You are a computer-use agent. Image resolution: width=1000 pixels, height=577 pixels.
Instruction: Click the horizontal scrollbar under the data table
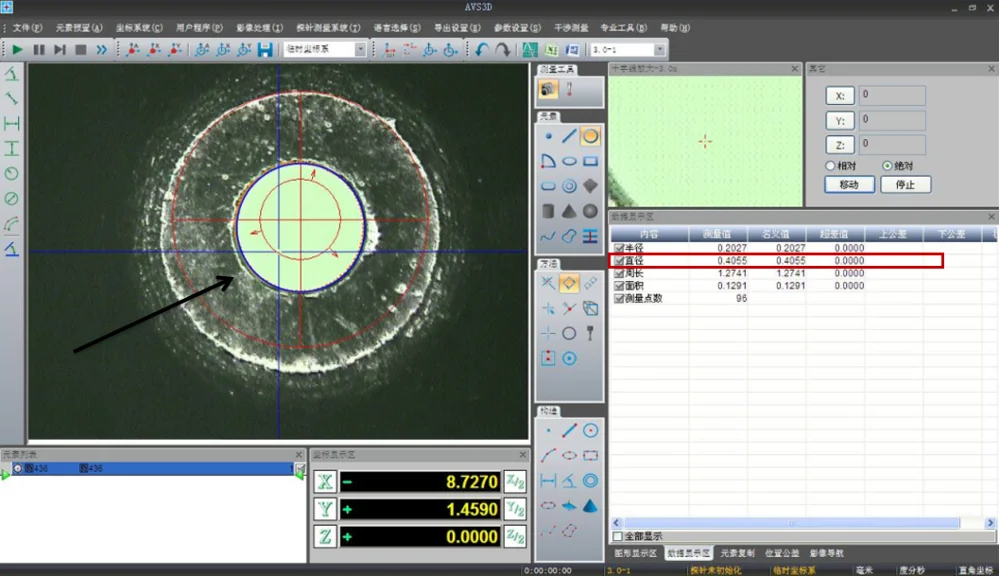[x=792, y=523]
